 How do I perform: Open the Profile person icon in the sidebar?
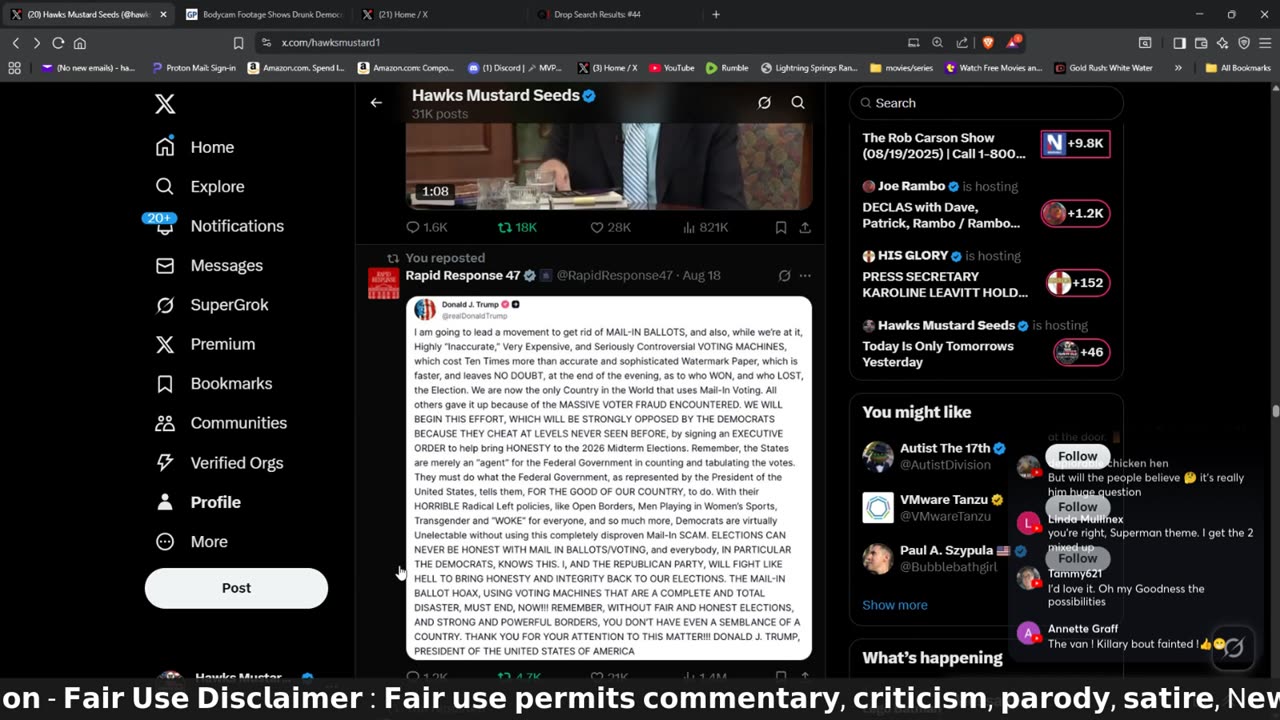point(165,502)
